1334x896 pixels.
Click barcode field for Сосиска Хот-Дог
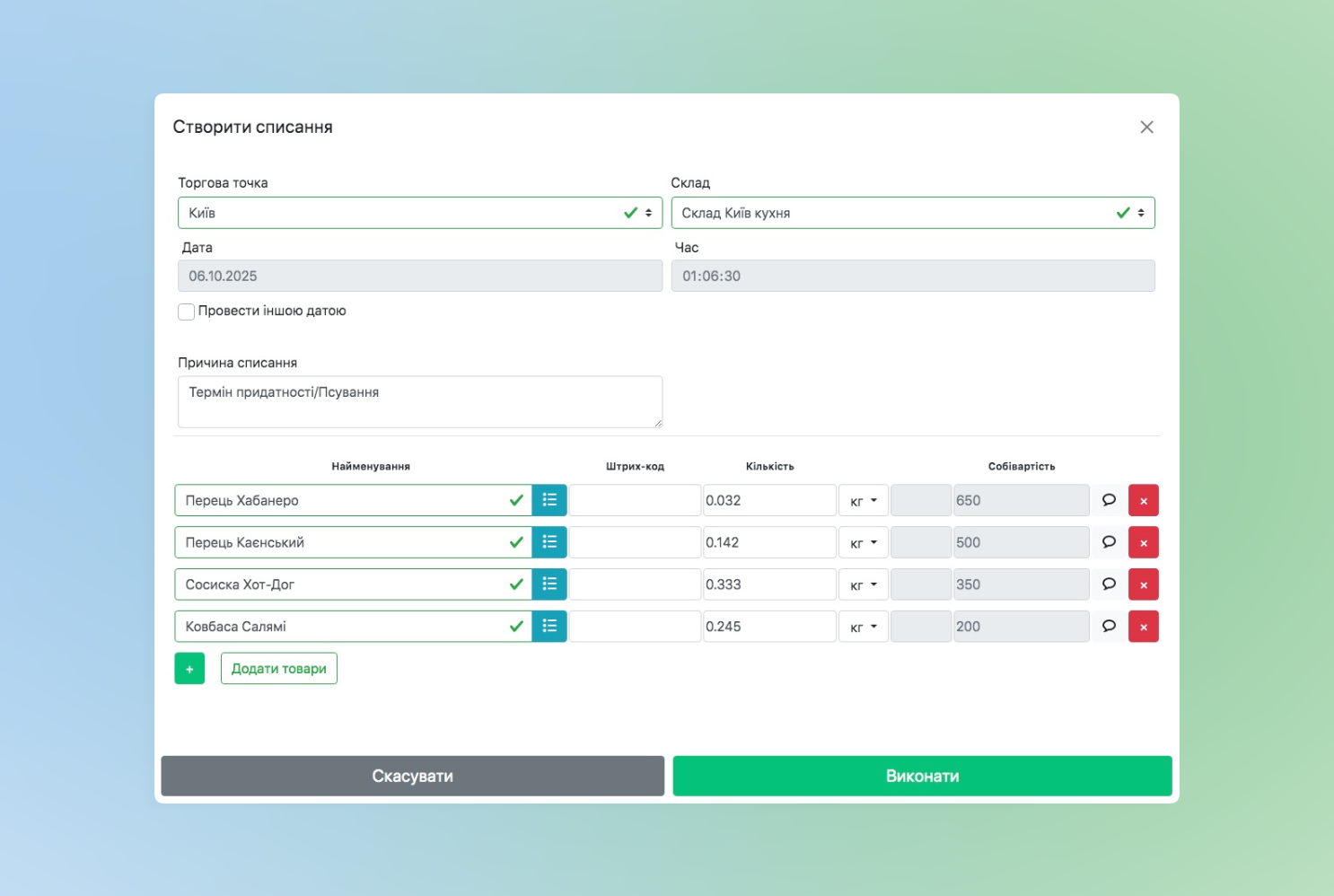[635, 584]
